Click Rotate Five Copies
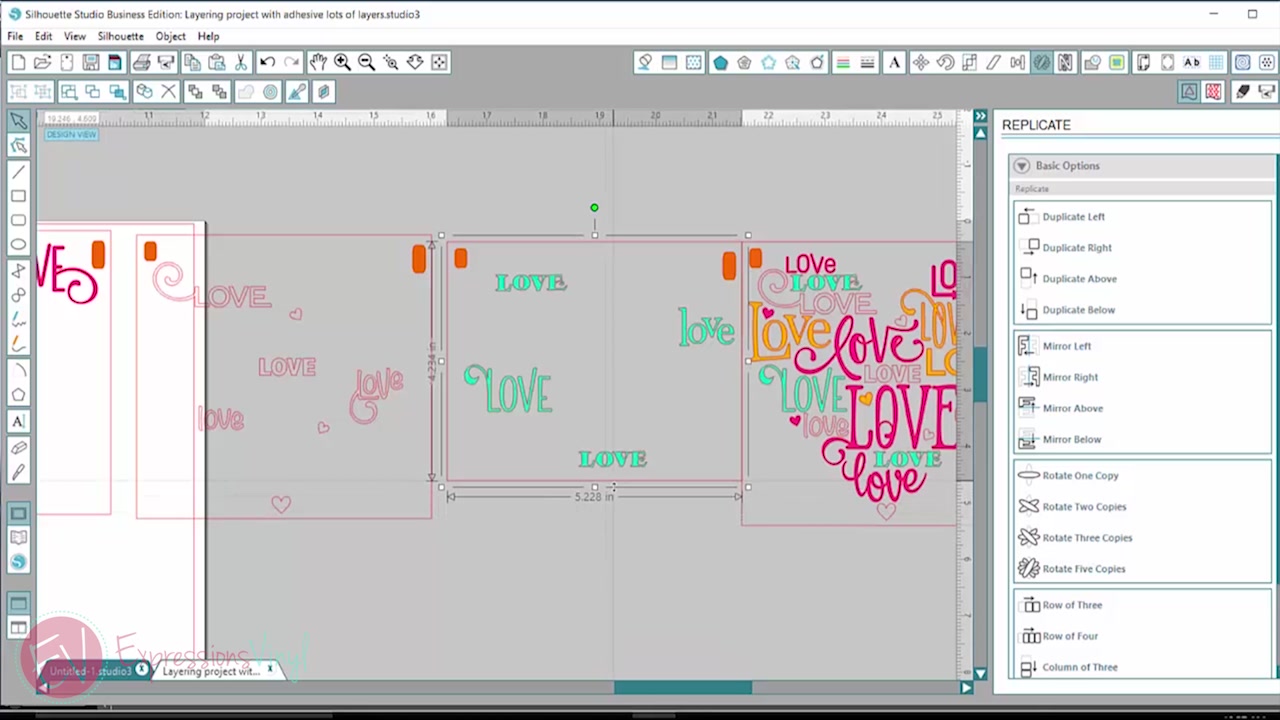Image resolution: width=1280 pixels, height=720 pixels. point(1083,569)
